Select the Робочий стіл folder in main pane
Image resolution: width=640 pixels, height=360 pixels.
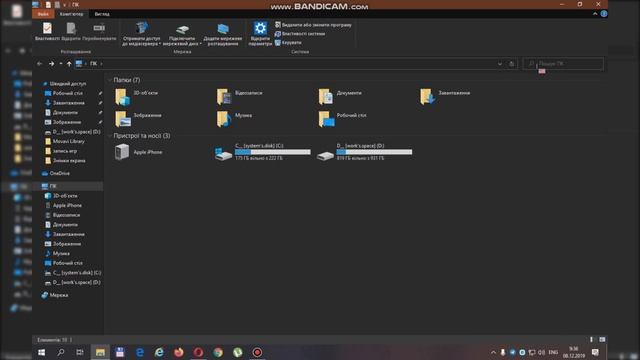click(342, 119)
